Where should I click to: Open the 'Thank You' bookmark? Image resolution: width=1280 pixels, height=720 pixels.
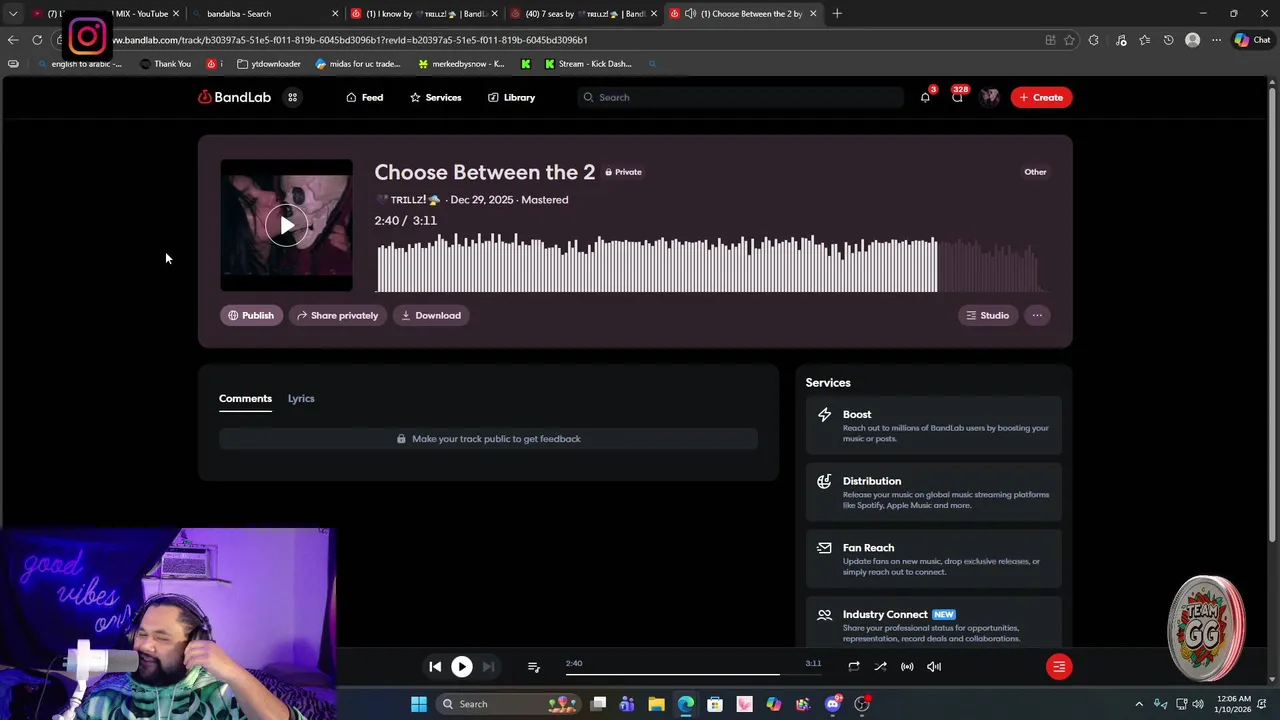[166, 64]
